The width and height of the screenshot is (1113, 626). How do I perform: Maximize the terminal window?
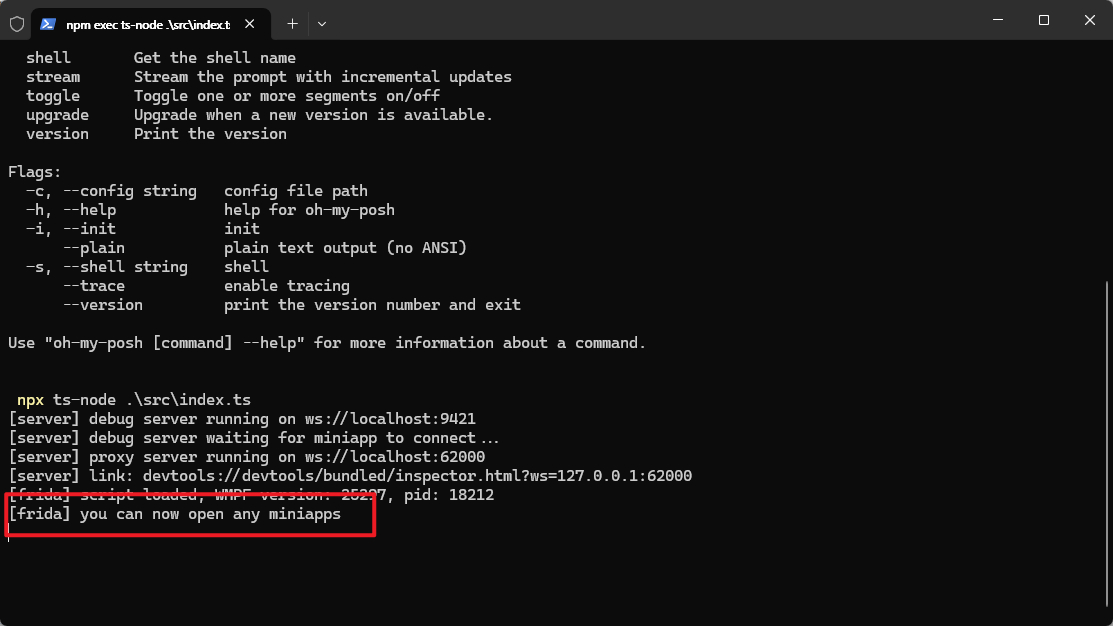[1043, 20]
